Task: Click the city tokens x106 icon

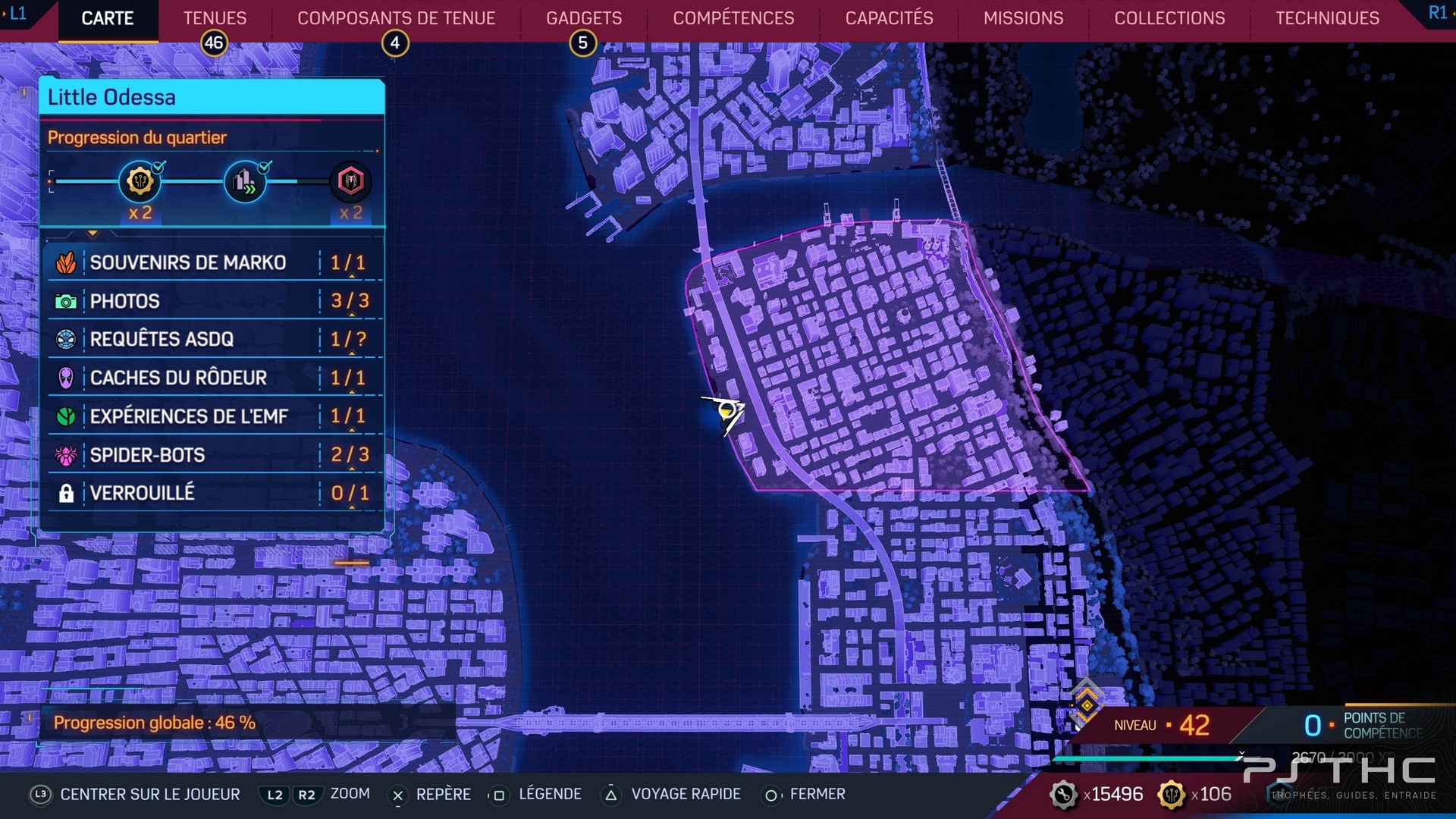Action: [1172, 795]
